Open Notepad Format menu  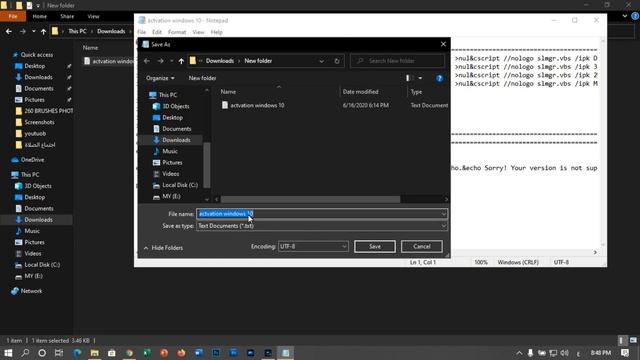(177, 32)
